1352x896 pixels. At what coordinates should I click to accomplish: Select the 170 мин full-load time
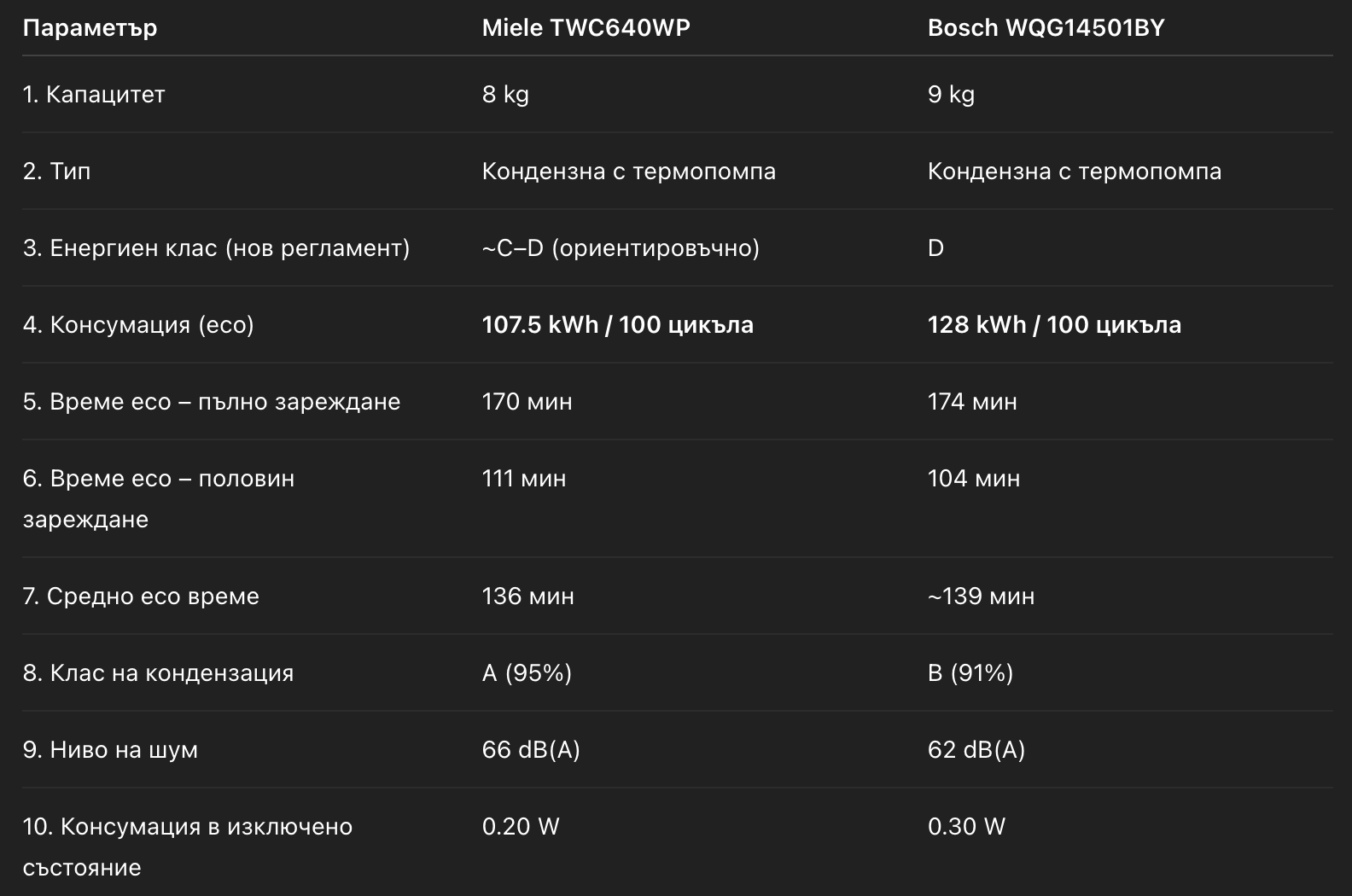point(527,402)
